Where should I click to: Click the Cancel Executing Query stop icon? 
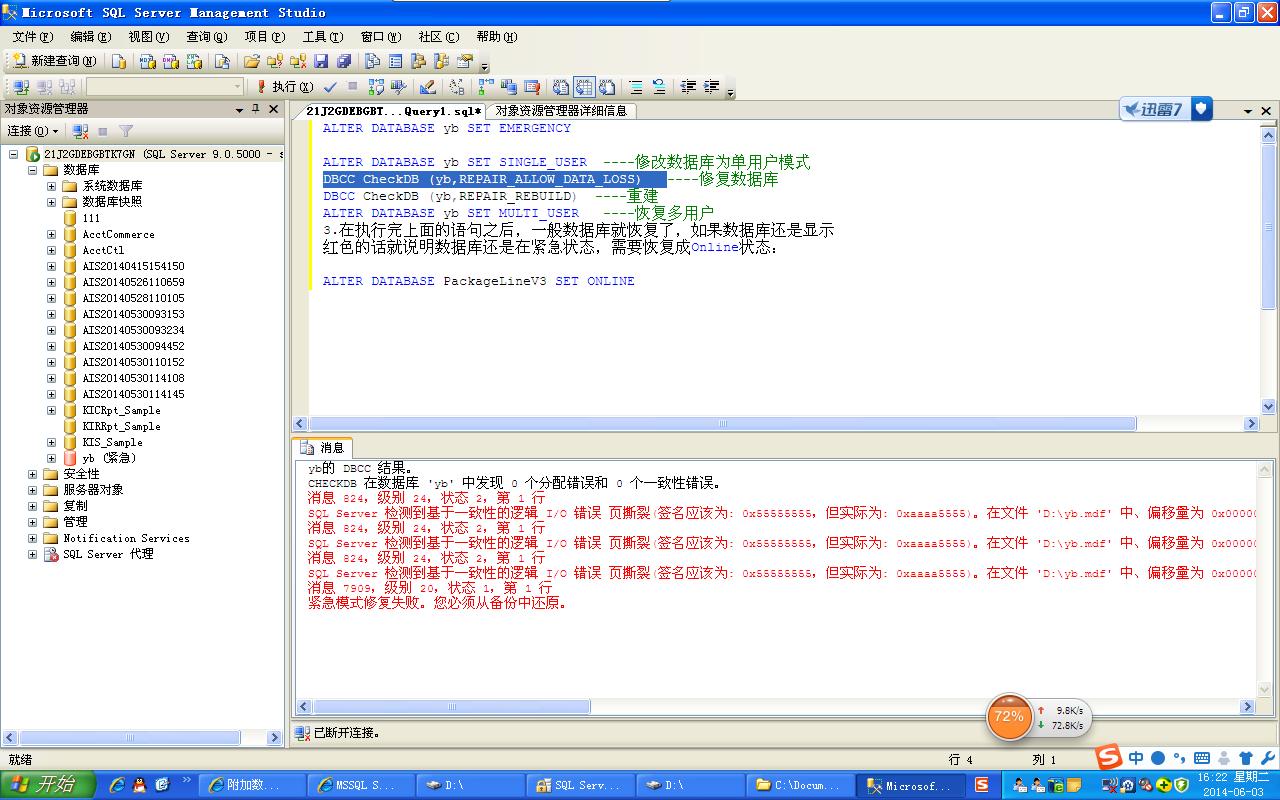353,87
